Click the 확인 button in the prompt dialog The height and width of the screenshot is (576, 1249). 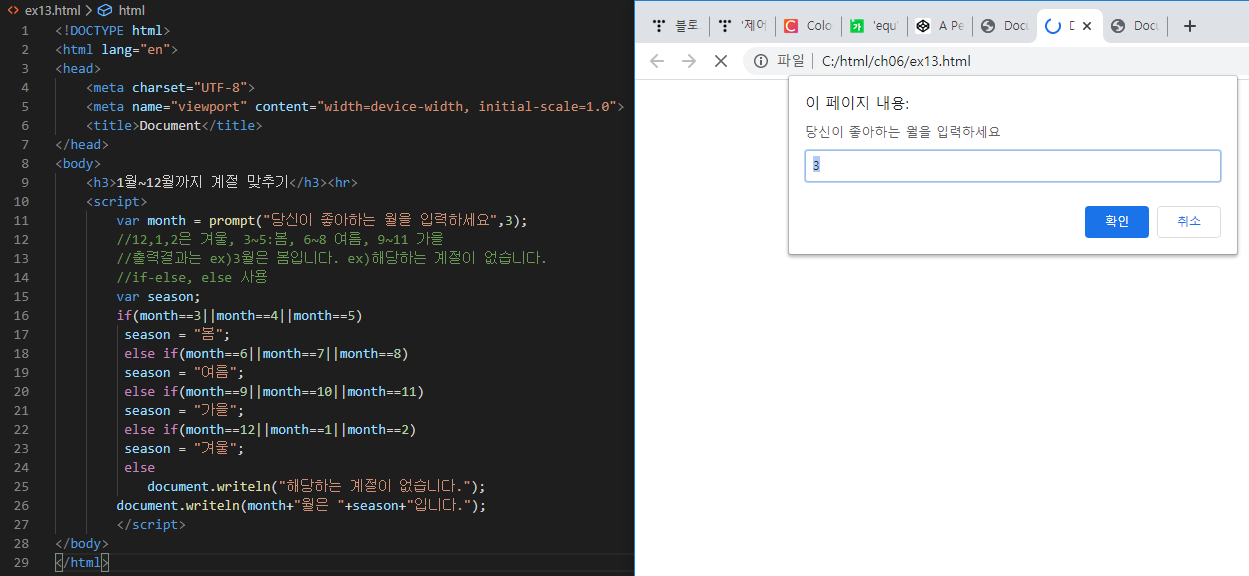click(x=1116, y=222)
